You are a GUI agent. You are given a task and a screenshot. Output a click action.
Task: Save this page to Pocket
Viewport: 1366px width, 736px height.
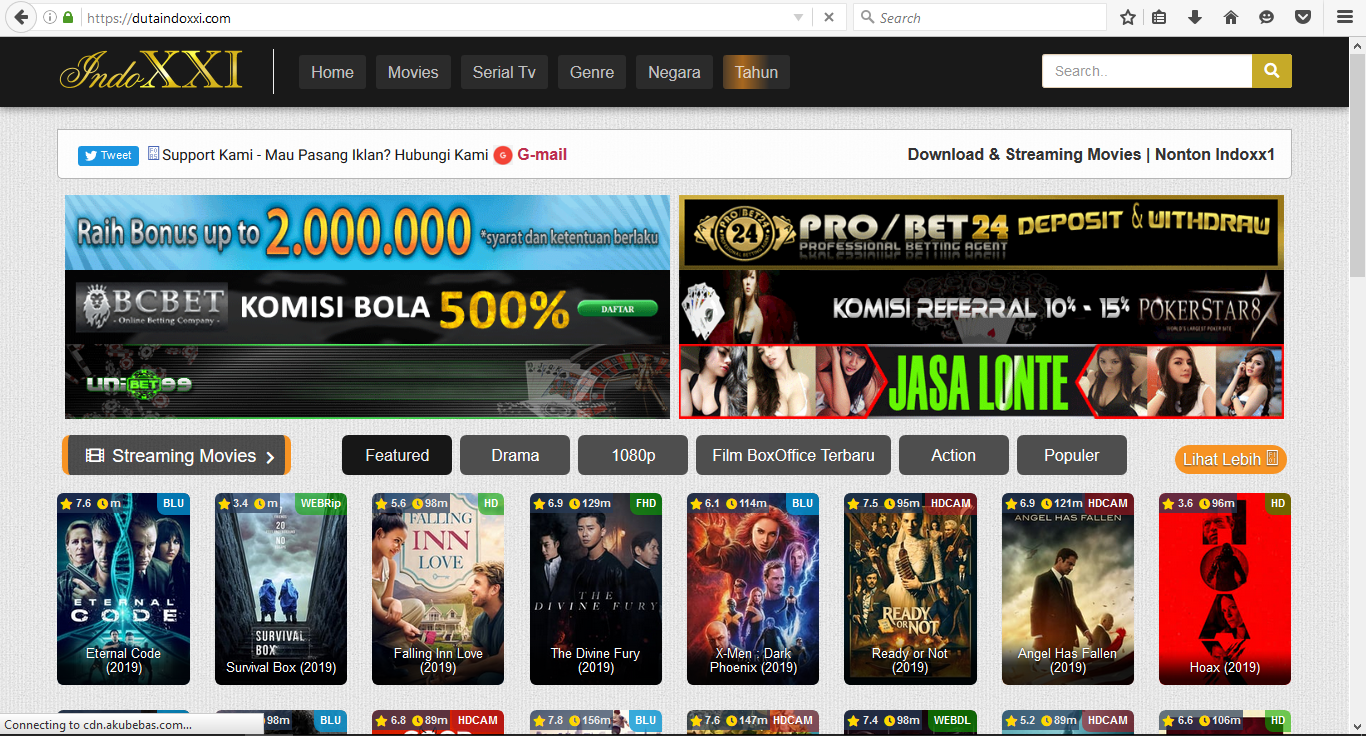point(1303,17)
